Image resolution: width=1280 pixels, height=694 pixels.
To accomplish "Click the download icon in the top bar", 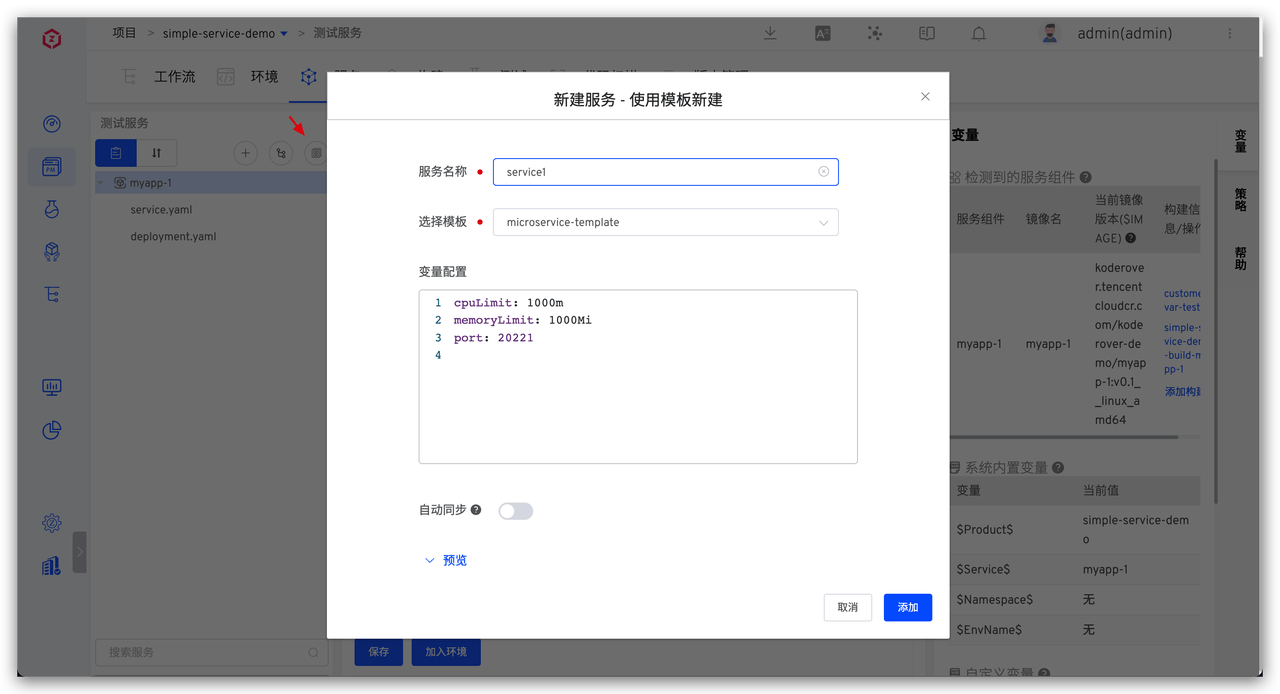I will (x=770, y=33).
